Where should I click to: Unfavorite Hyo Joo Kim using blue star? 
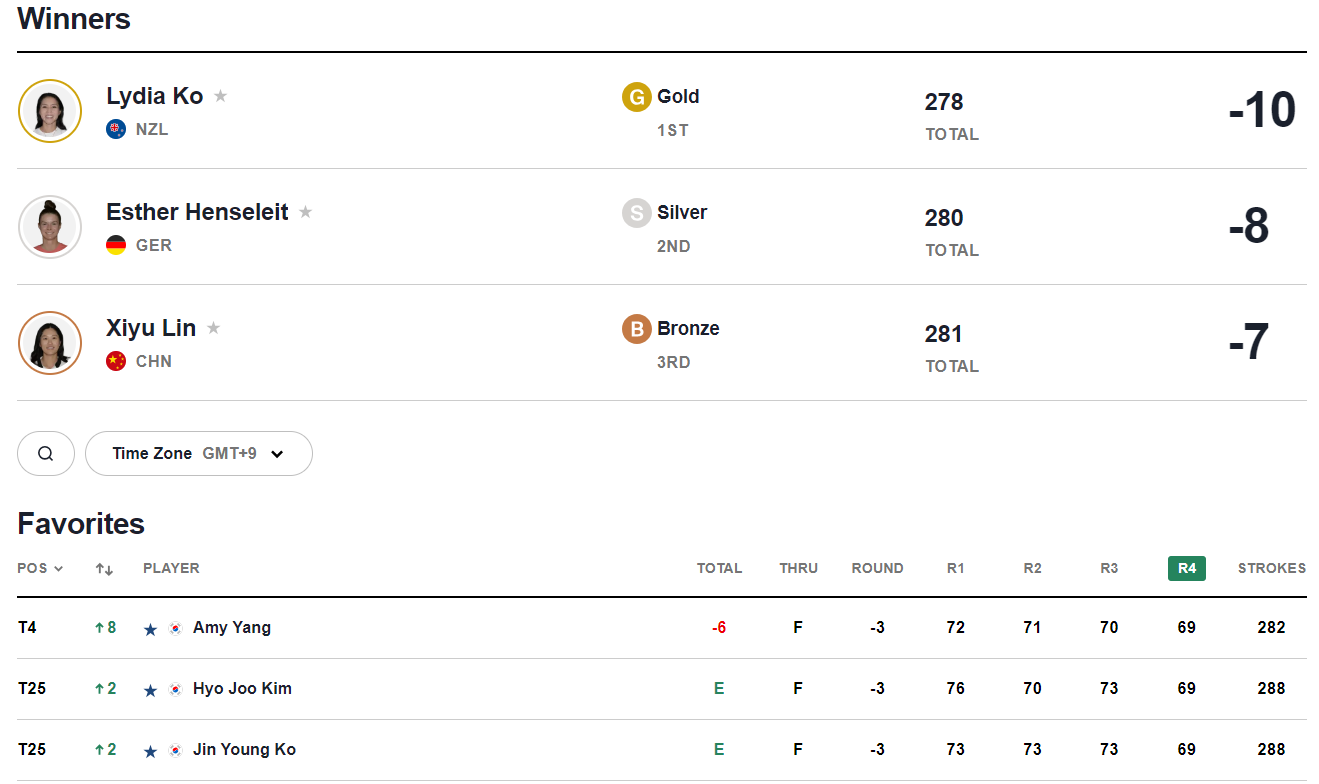(x=150, y=690)
